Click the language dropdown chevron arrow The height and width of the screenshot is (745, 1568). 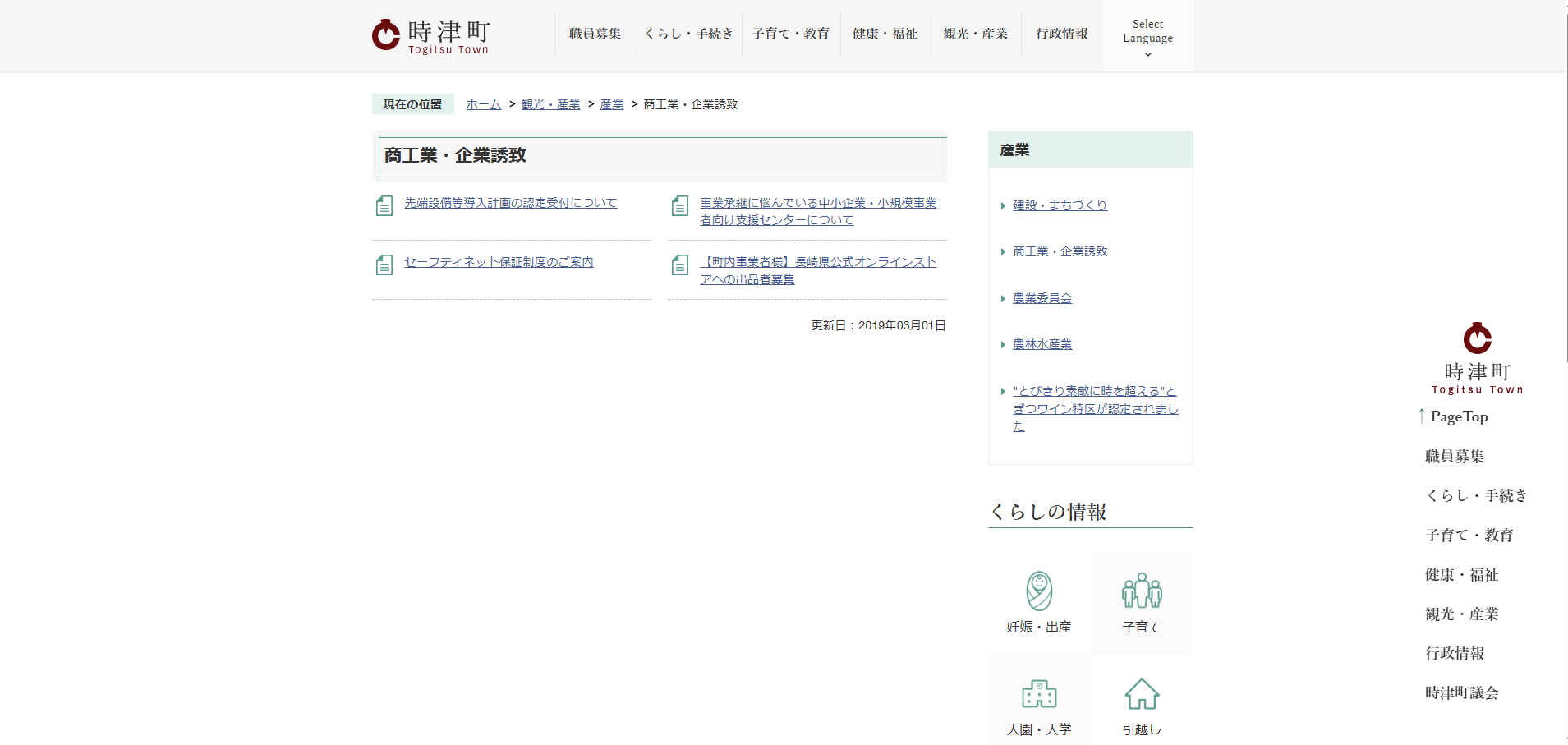[1147, 54]
